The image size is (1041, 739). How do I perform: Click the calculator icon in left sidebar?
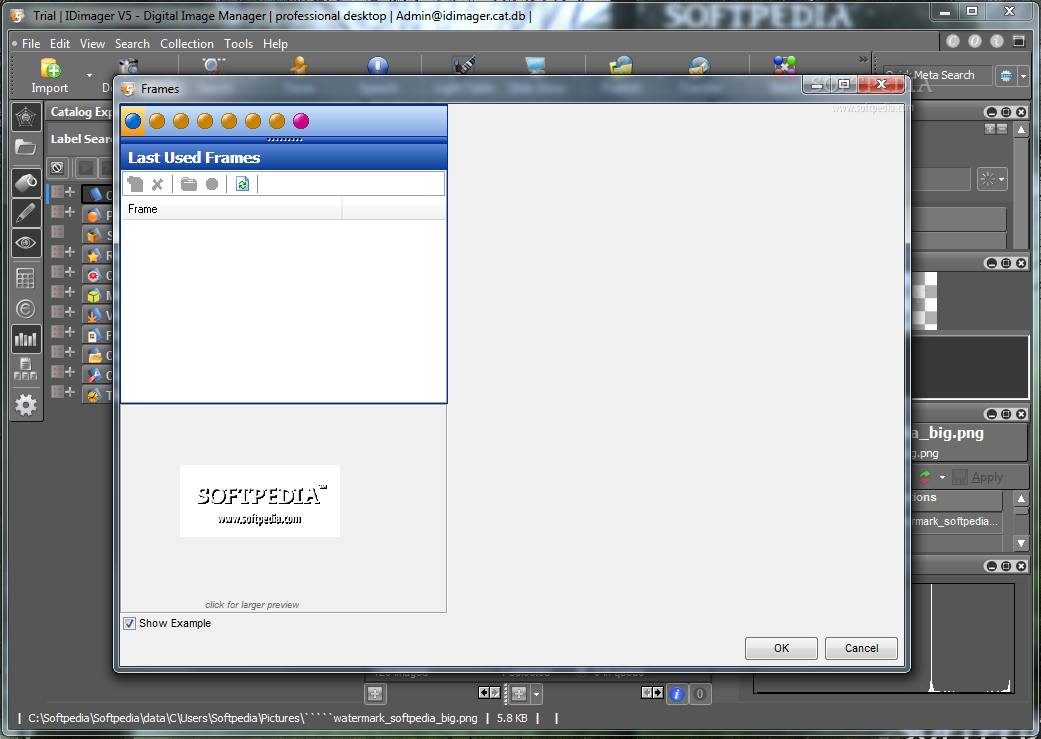[26, 279]
